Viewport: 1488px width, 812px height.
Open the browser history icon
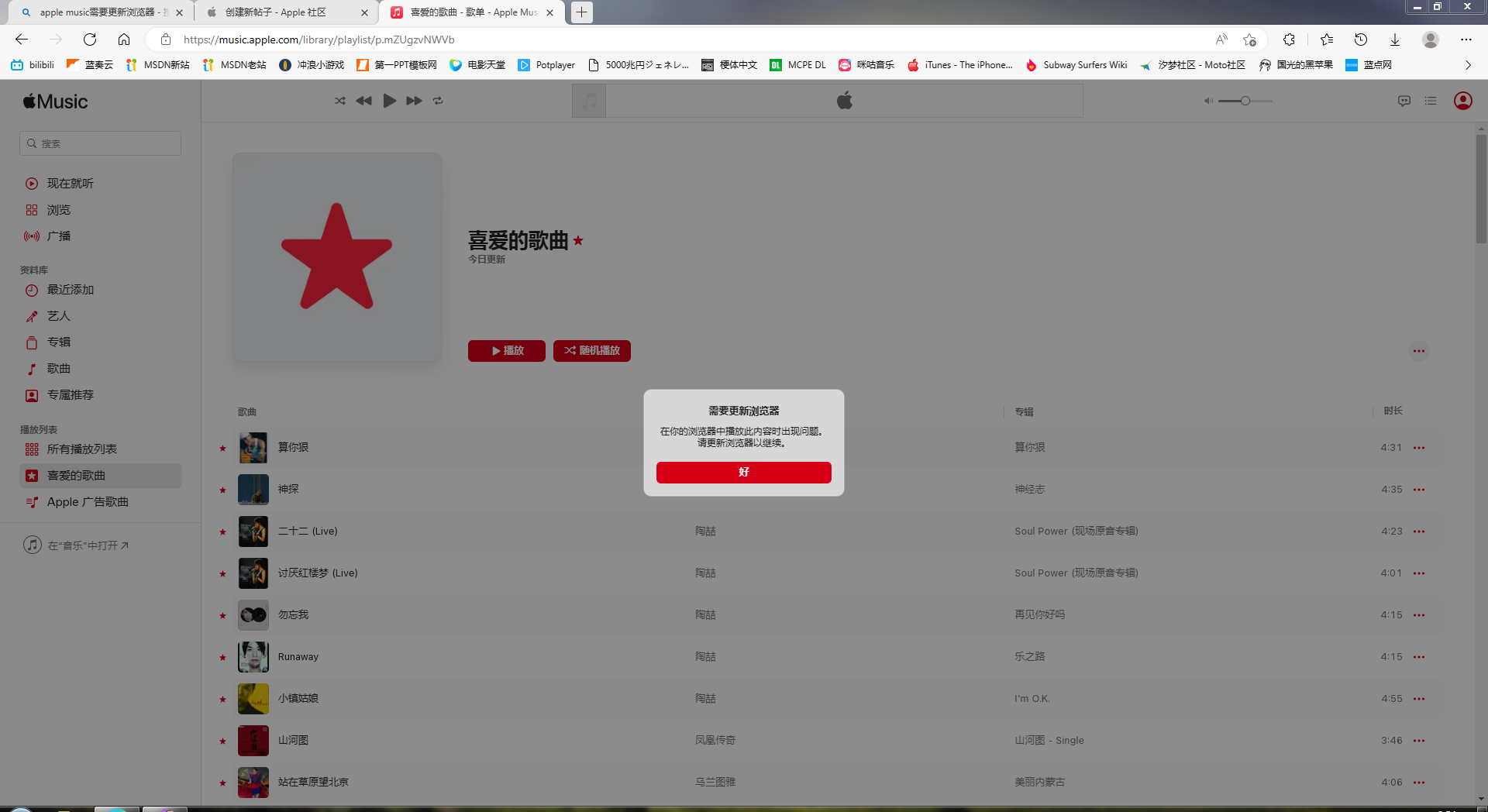1361,40
